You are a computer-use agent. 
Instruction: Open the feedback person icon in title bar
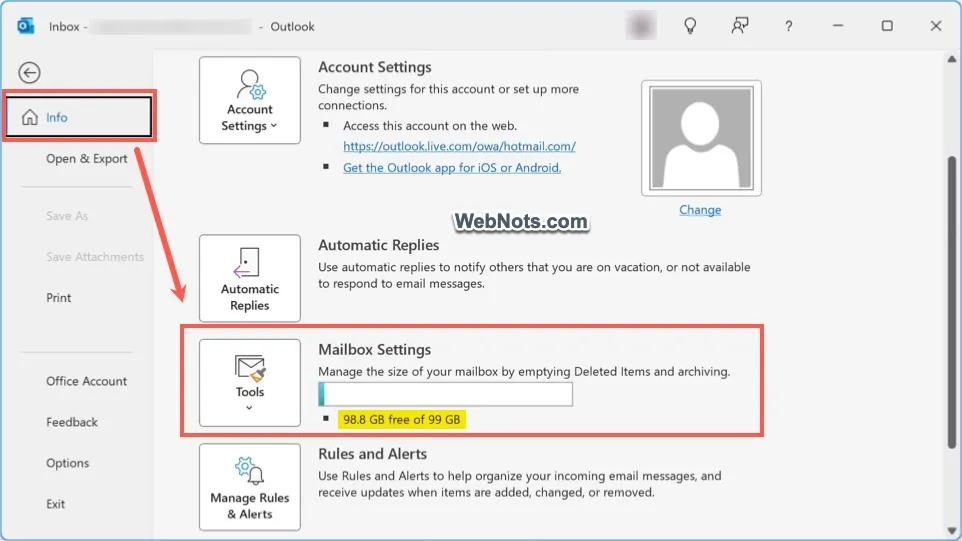(740, 26)
